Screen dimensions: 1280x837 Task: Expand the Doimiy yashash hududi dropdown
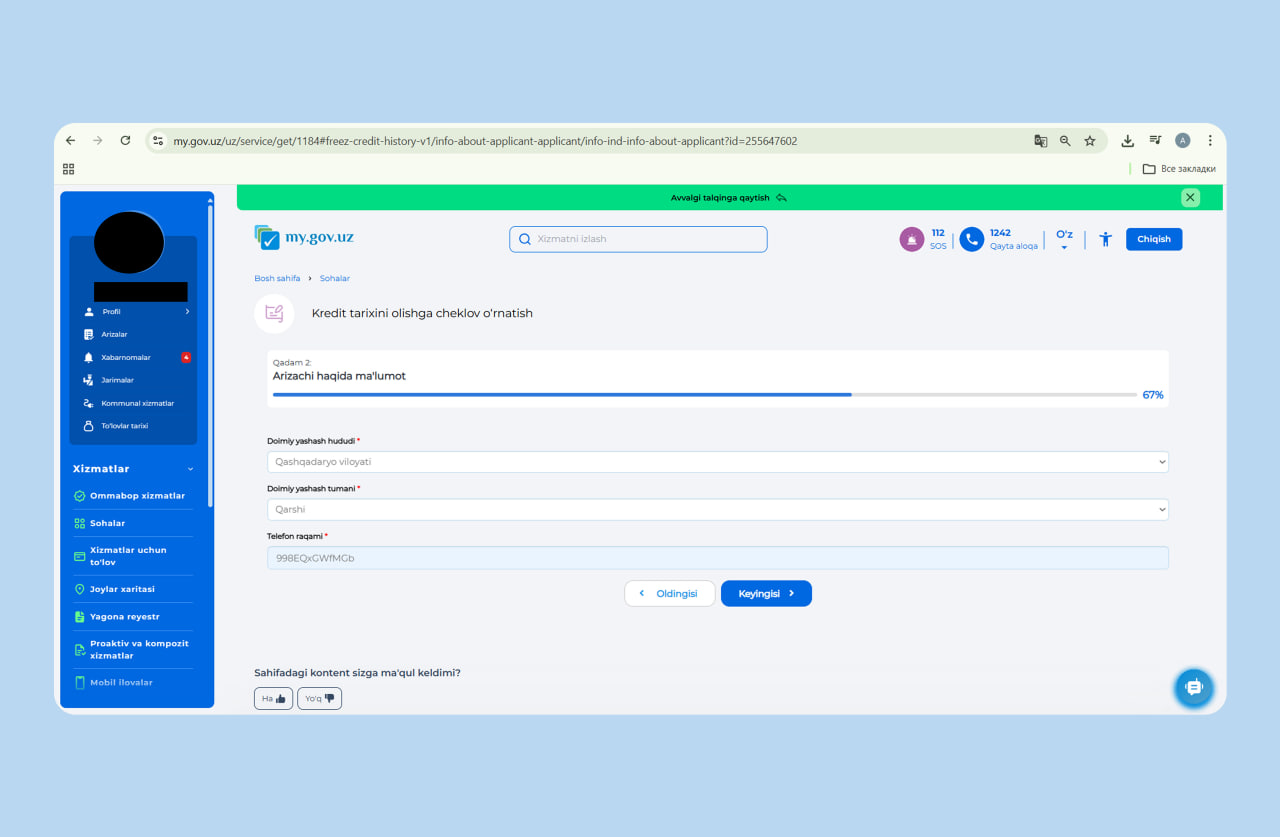717,462
